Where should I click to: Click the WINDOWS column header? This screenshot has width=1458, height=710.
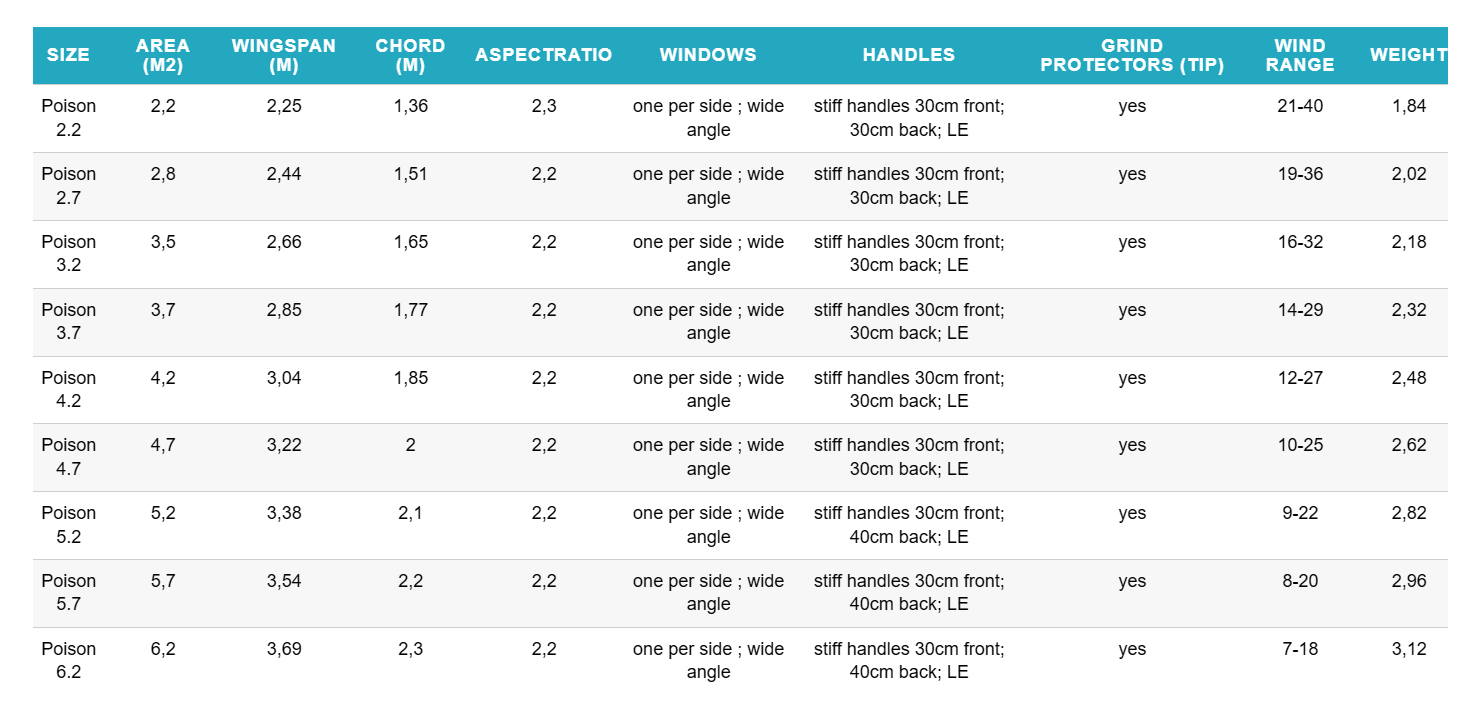pyautogui.click(x=708, y=55)
